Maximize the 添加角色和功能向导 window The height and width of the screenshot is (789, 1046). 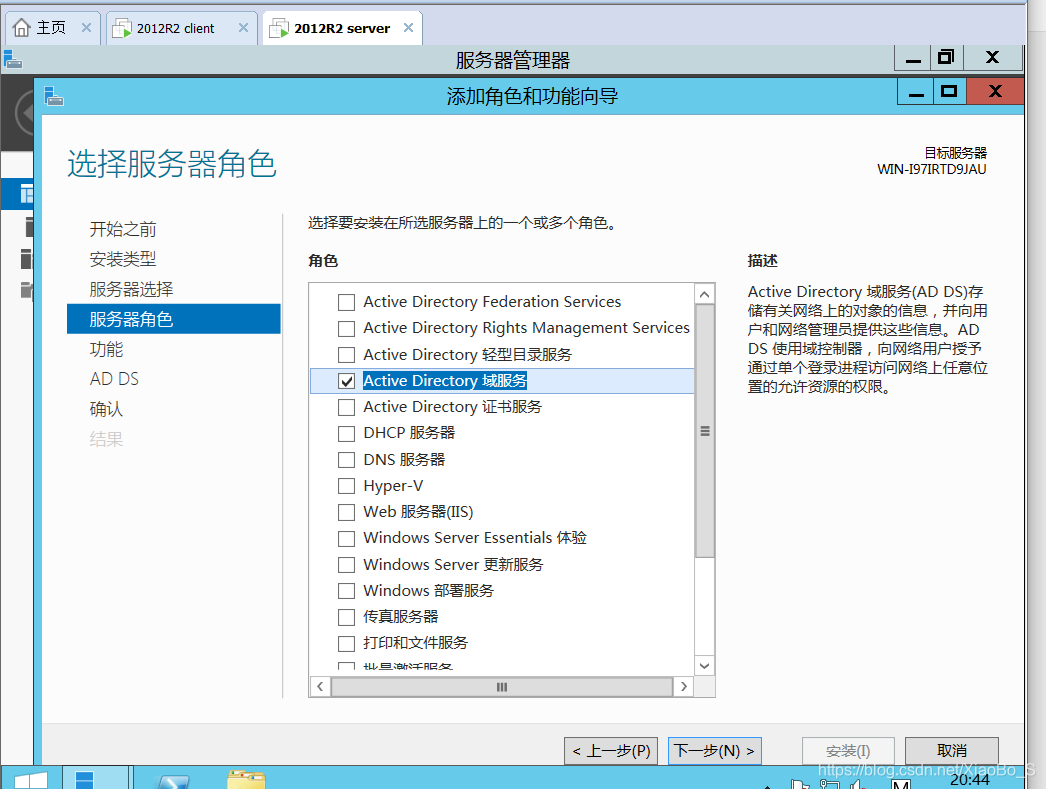click(x=949, y=92)
